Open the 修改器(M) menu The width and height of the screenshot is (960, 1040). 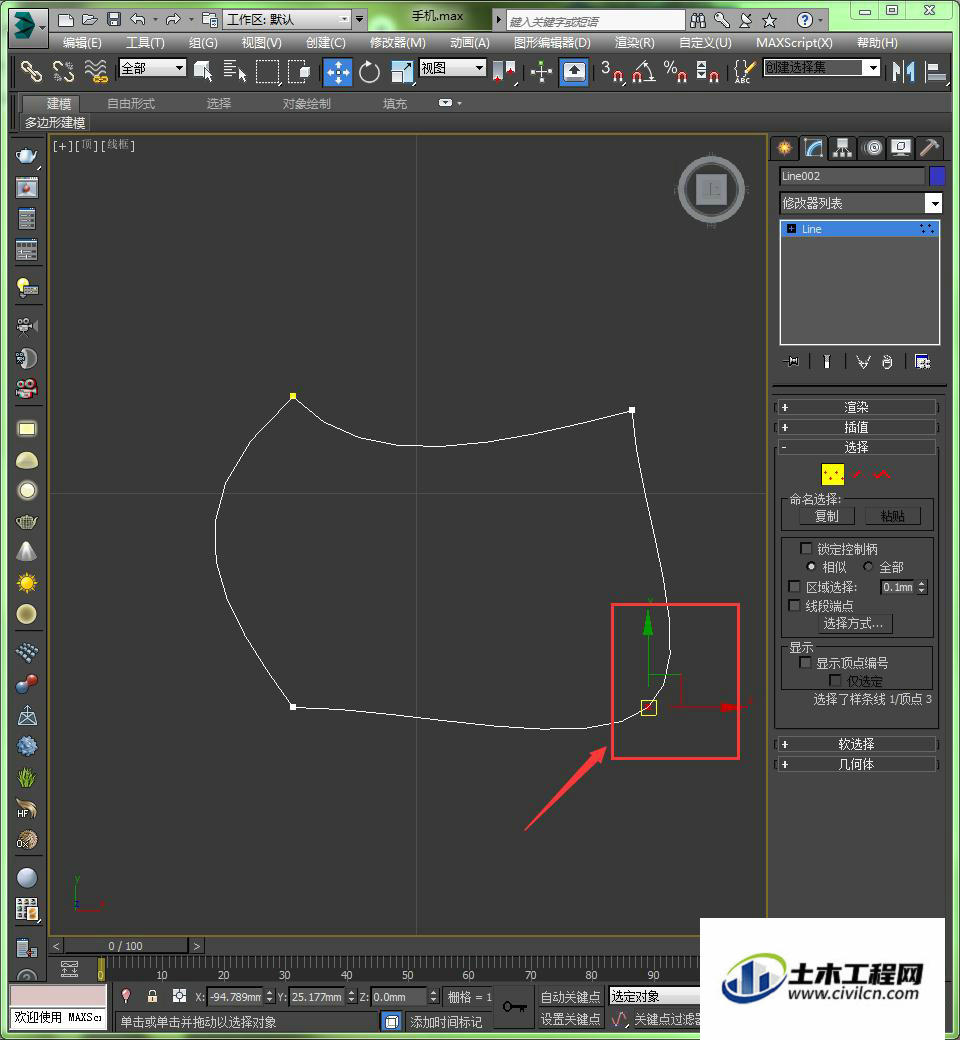[397, 42]
